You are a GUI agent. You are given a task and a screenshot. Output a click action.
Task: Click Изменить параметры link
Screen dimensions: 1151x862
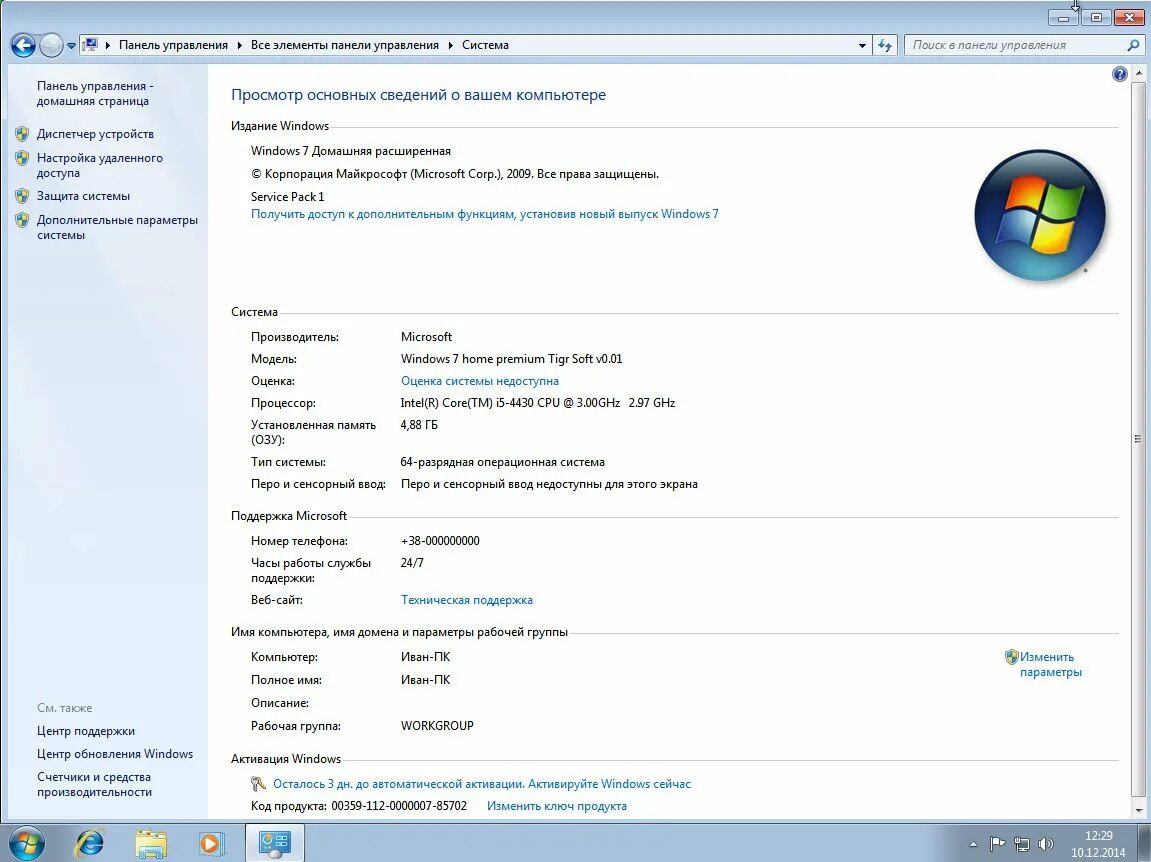click(x=1050, y=664)
